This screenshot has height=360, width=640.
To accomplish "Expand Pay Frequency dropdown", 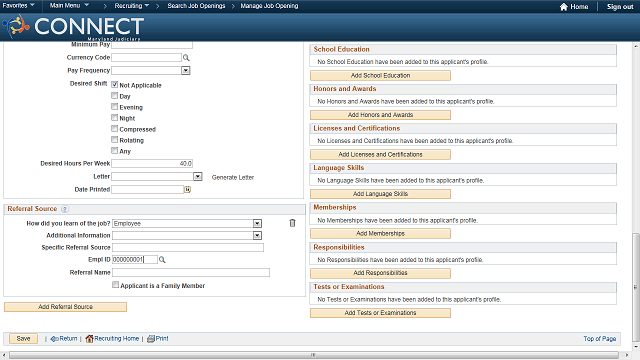I will pos(186,71).
